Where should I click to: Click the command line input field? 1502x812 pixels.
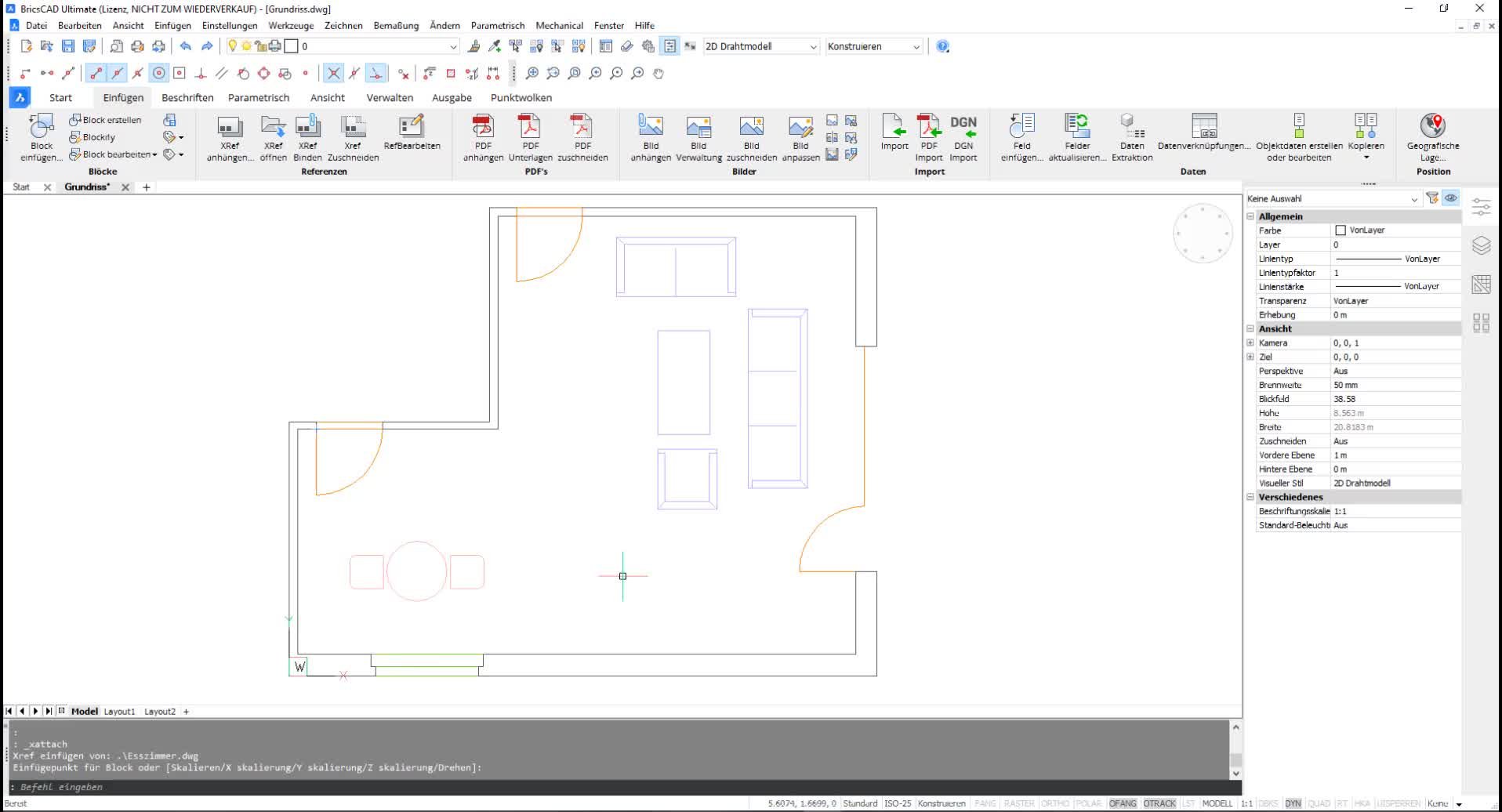[x=619, y=787]
